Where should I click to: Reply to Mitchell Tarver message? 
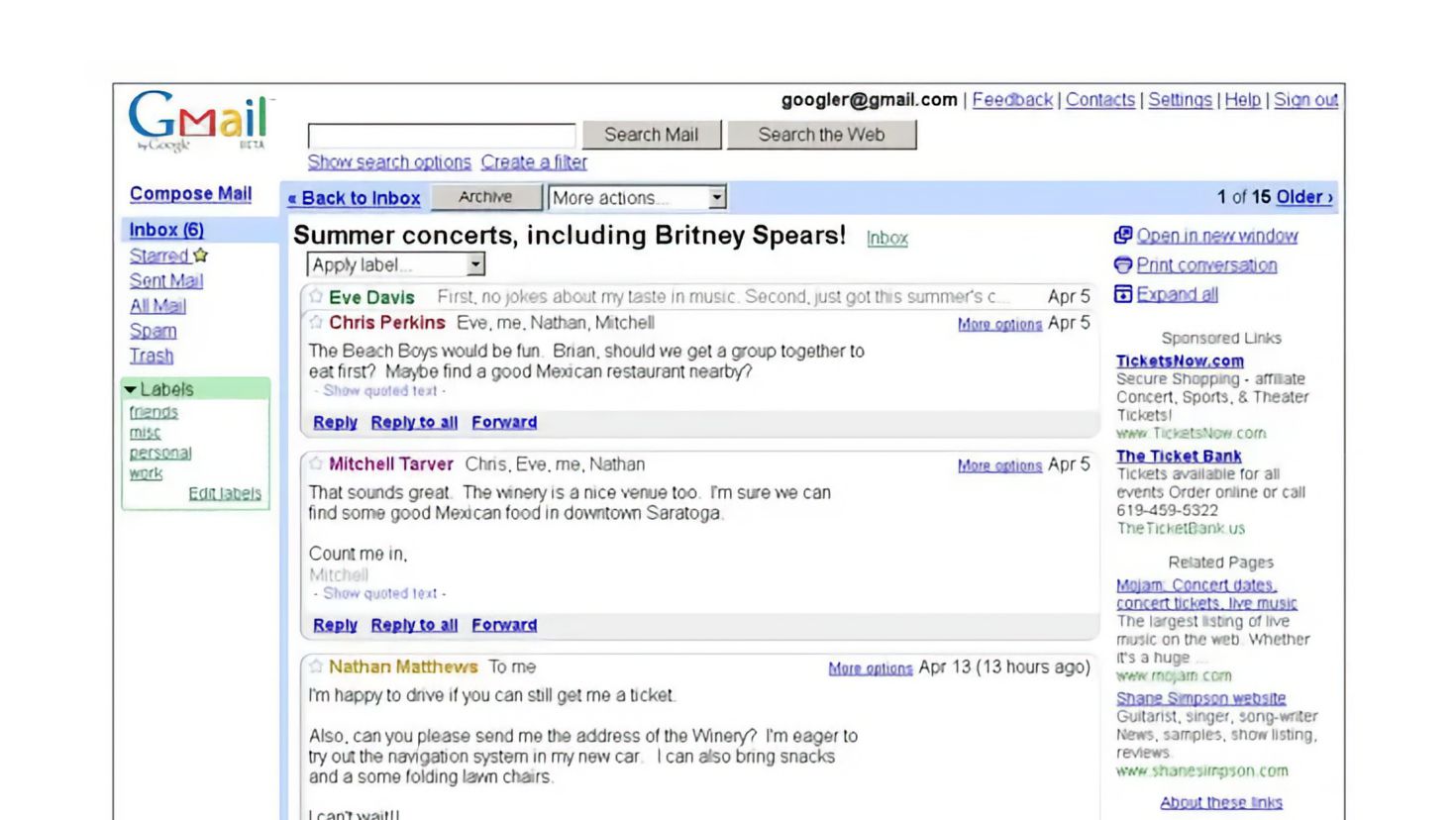(x=335, y=625)
